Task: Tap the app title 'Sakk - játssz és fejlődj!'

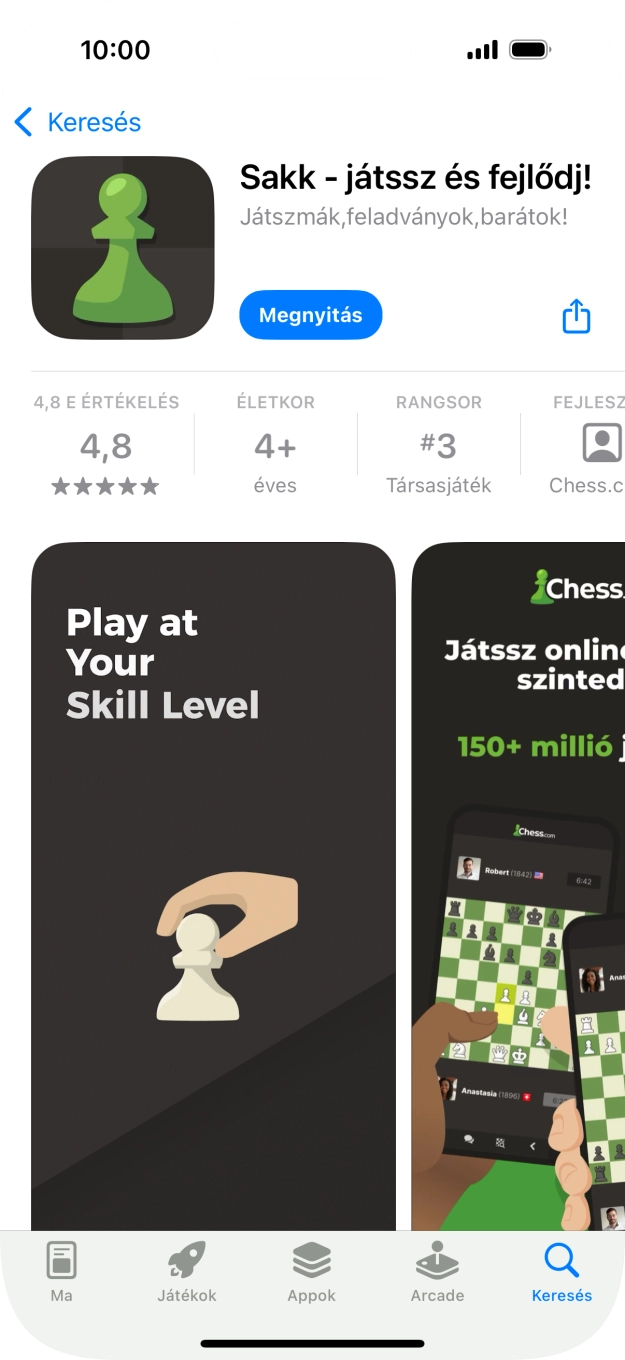Action: [x=416, y=178]
